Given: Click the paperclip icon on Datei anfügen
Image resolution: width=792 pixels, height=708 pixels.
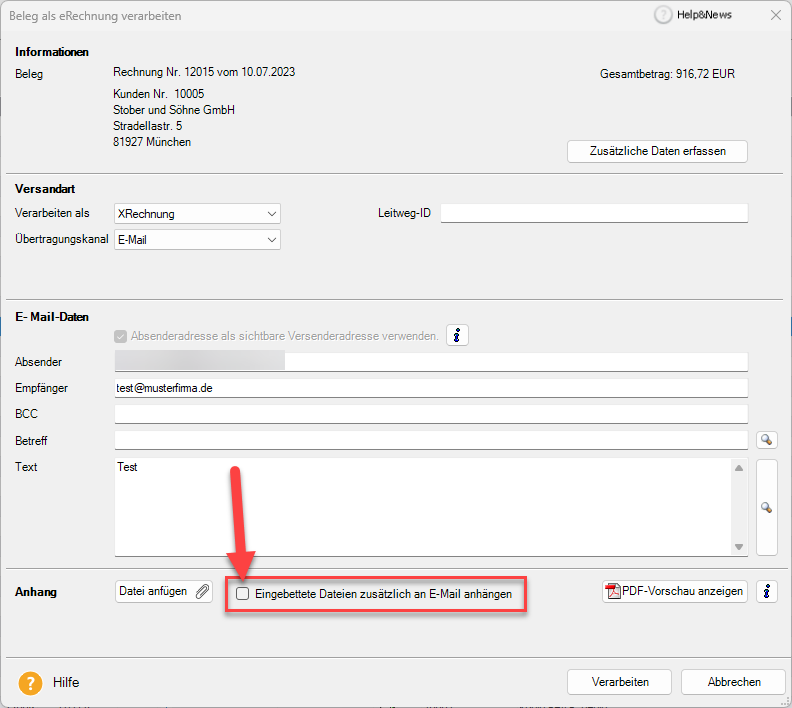Looking at the screenshot, I should point(202,591).
